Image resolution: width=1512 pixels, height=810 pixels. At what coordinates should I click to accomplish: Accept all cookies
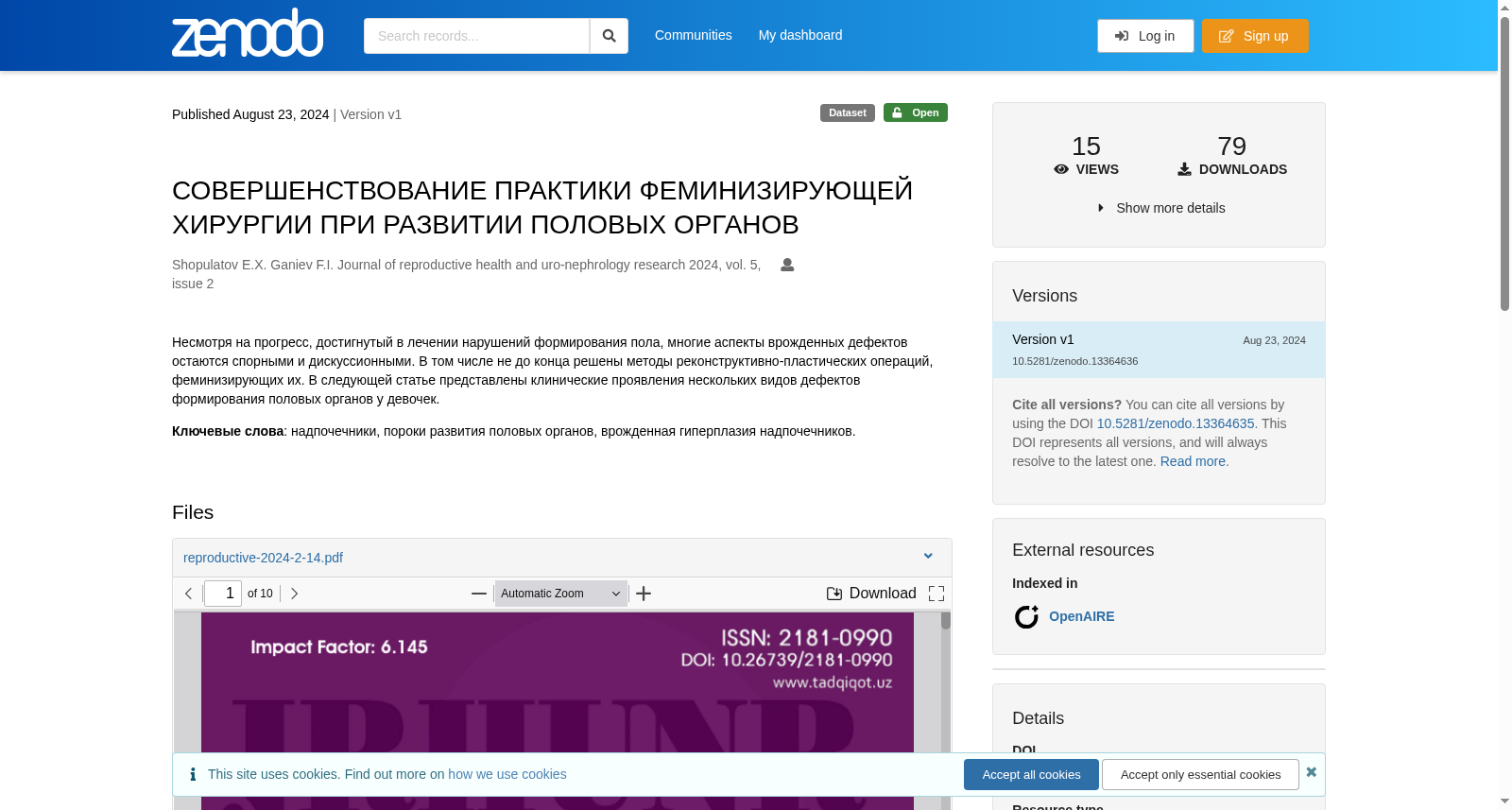coord(1031,775)
